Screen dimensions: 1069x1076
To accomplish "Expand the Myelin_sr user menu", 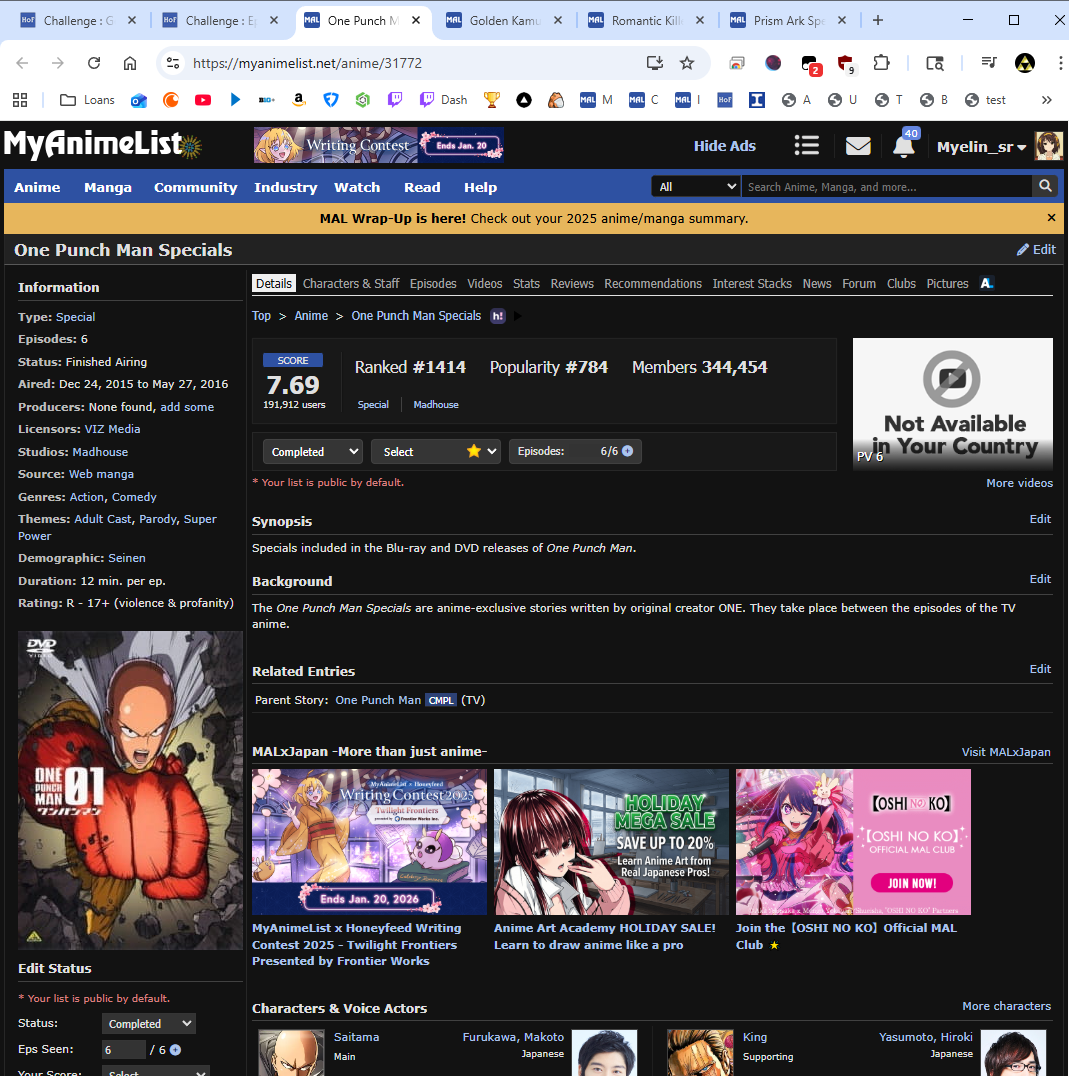I will [982, 146].
